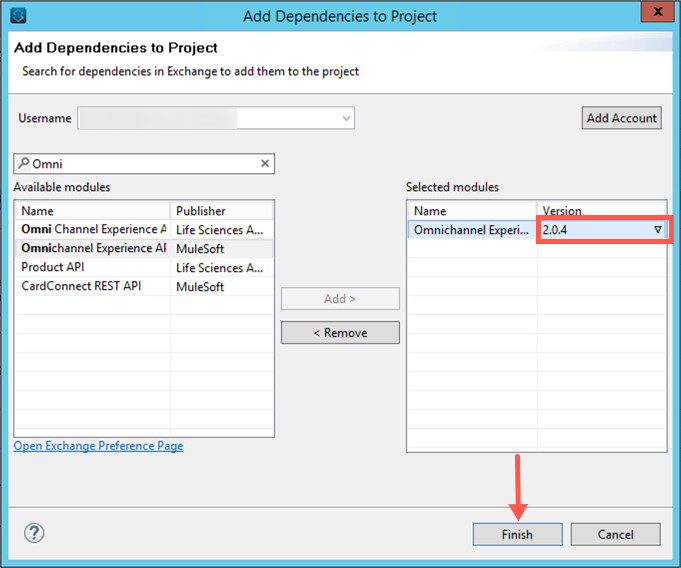681x568 pixels.
Task: Click the Add > button
Action: (x=340, y=299)
